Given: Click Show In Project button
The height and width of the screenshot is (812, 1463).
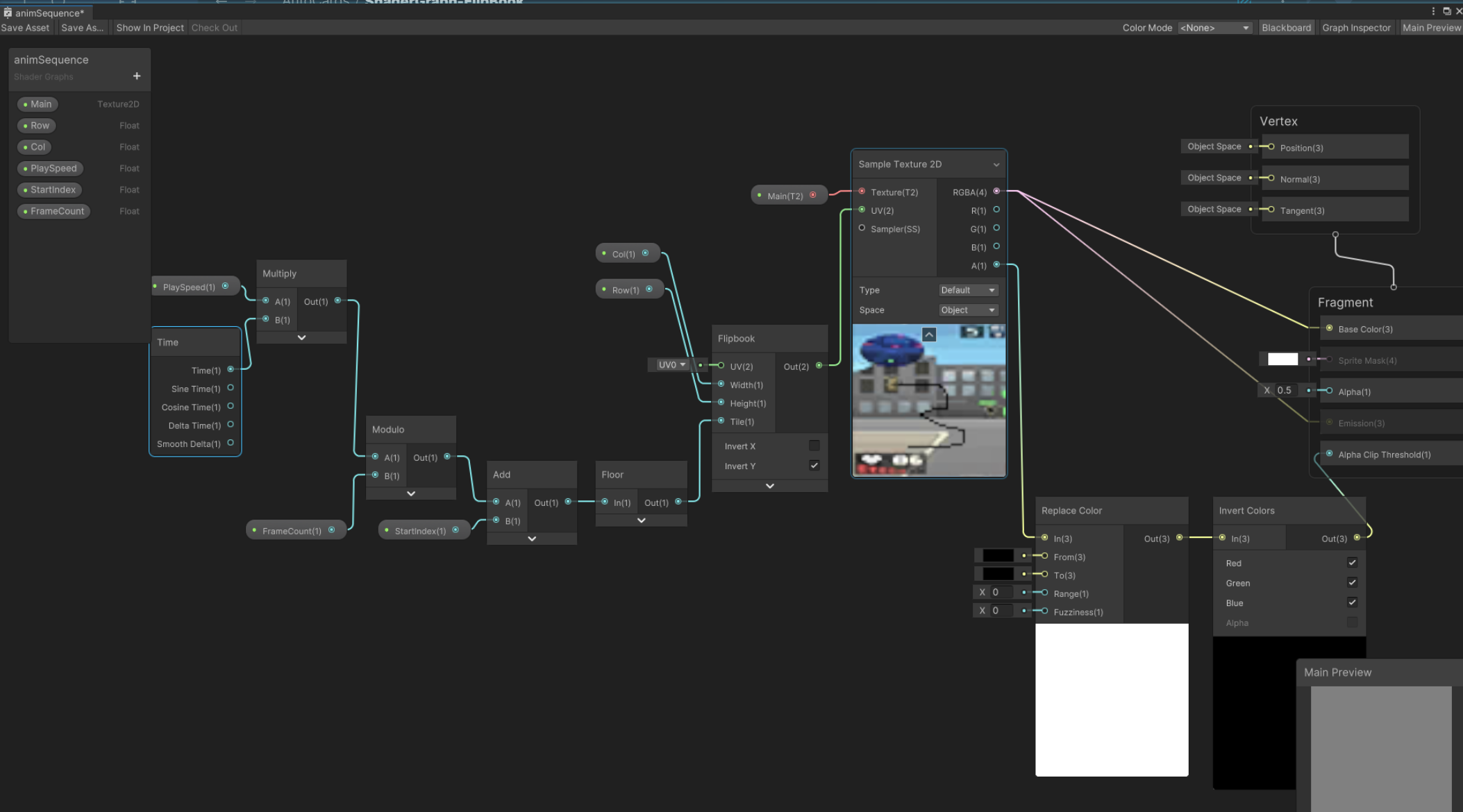Looking at the screenshot, I should pyautogui.click(x=150, y=28).
